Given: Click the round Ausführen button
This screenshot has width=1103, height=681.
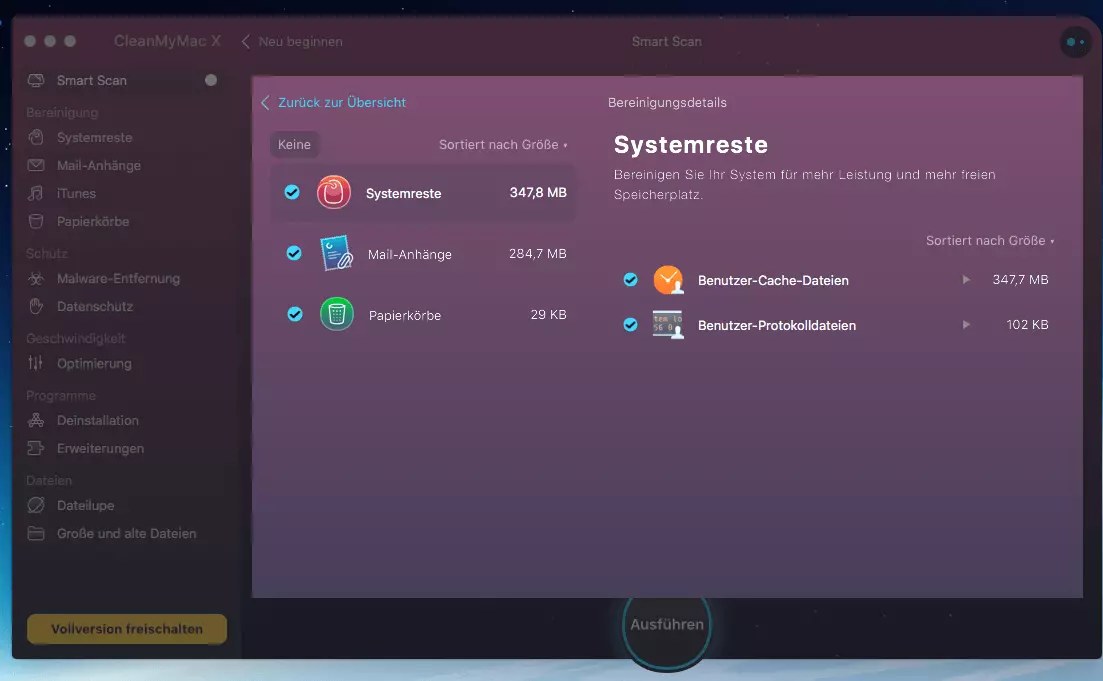Looking at the screenshot, I should point(666,624).
